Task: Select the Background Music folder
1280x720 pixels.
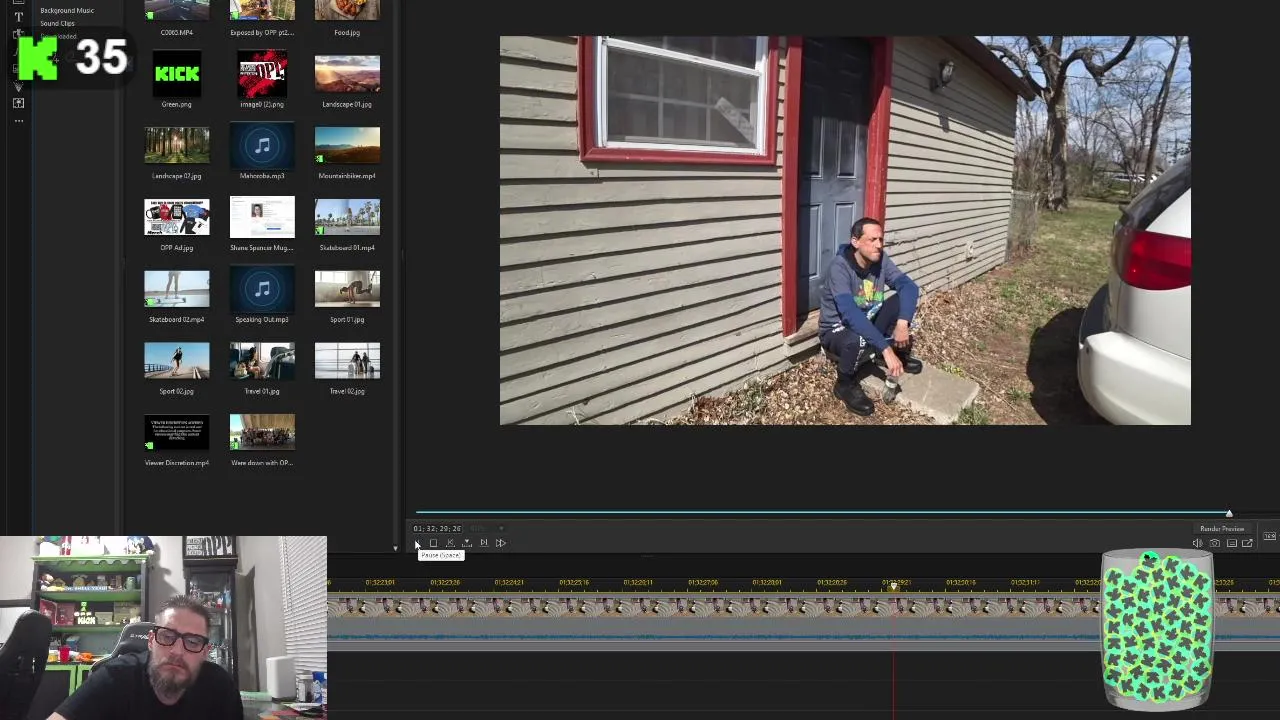Action: tap(67, 10)
